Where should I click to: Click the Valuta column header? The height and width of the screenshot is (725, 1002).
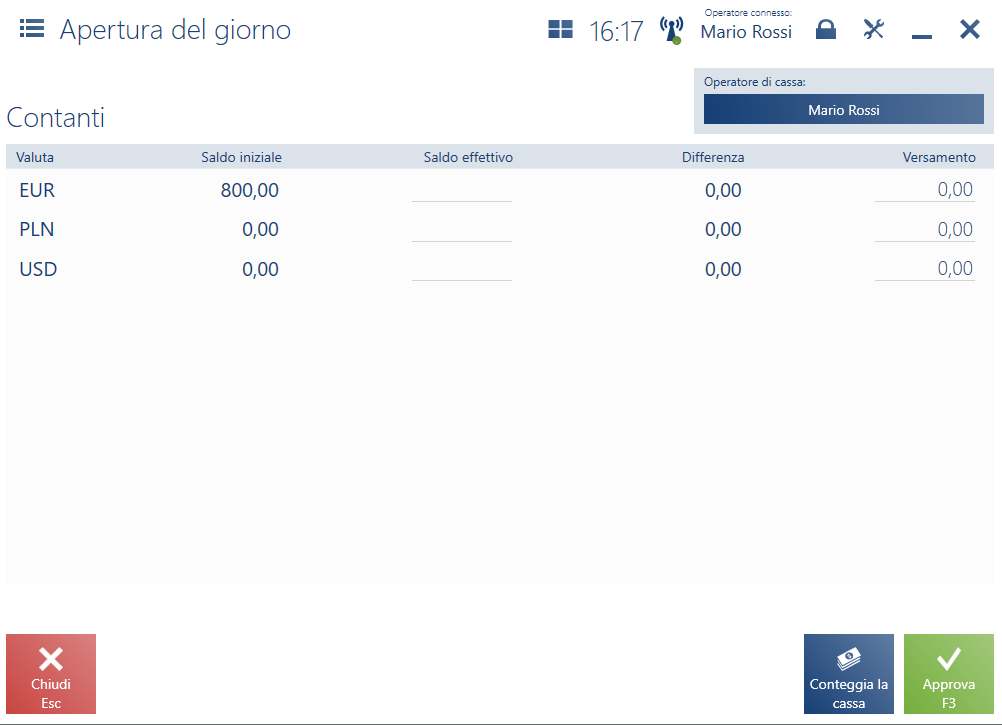35,157
